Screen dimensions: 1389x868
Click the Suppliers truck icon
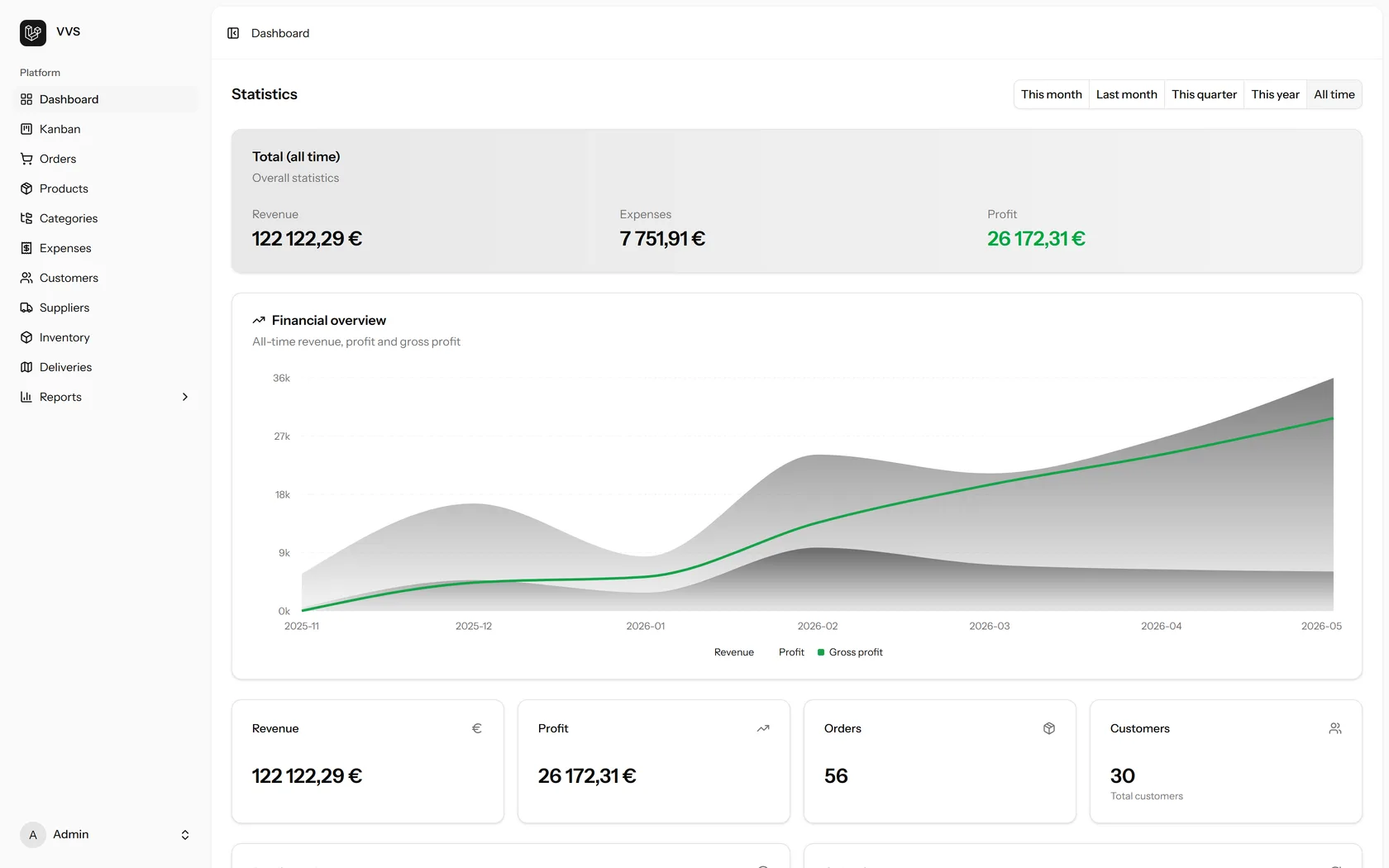[x=26, y=308]
